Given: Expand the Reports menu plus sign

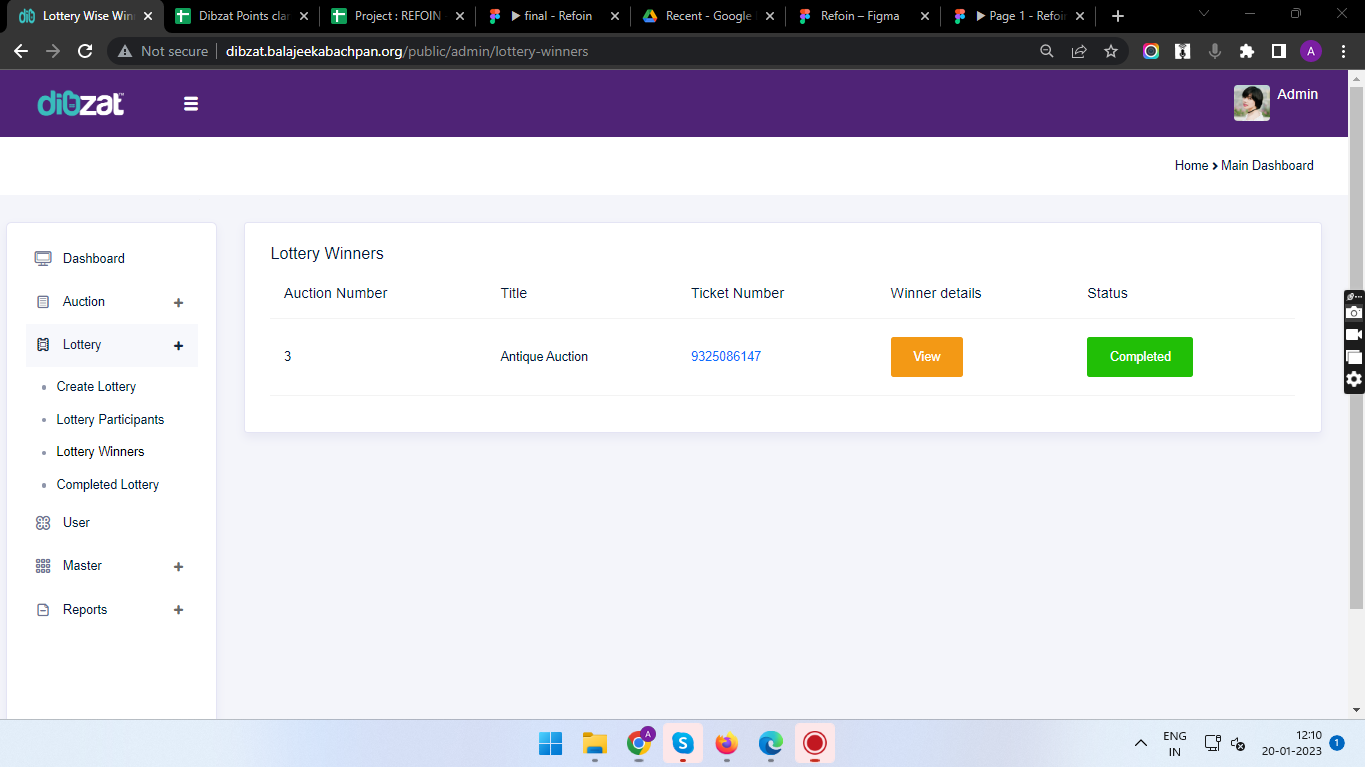Looking at the screenshot, I should click(179, 610).
